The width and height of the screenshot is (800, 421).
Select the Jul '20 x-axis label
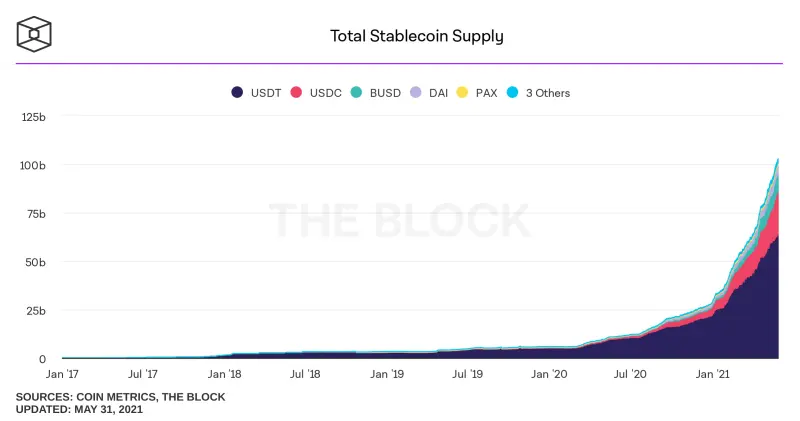click(x=630, y=374)
